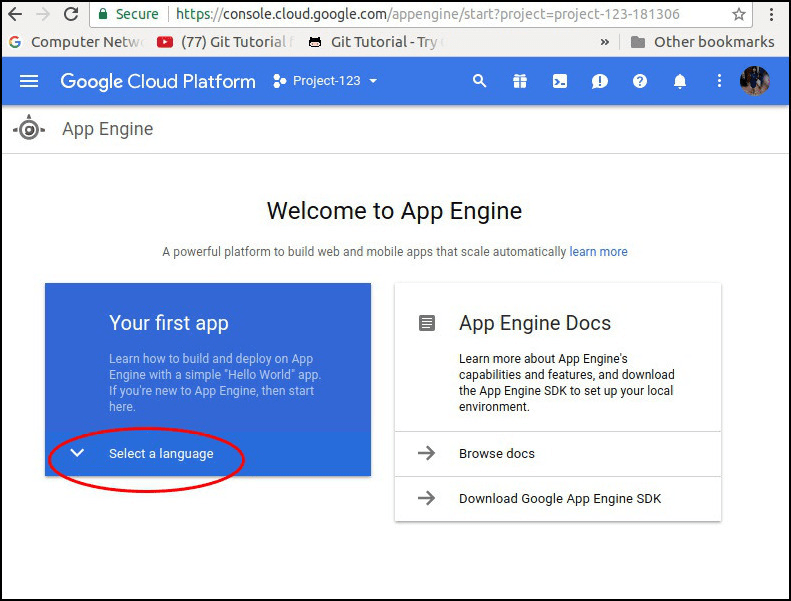Image resolution: width=791 pixels, height=601 pixels.
Task: Click the Google Cloud Platform logo
Action: (157, 81)
